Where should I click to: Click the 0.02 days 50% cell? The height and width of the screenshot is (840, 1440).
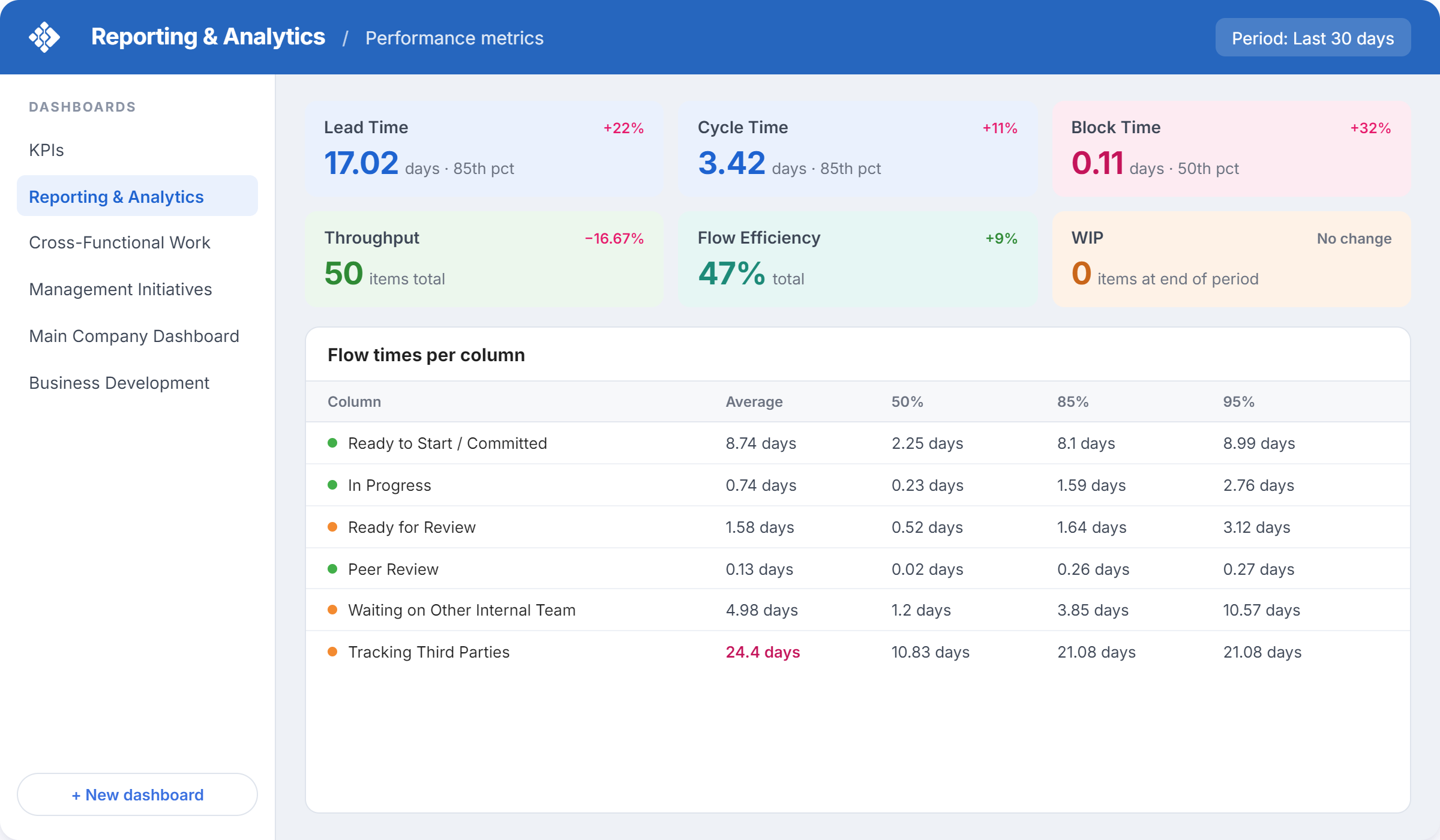click(927, 569)
